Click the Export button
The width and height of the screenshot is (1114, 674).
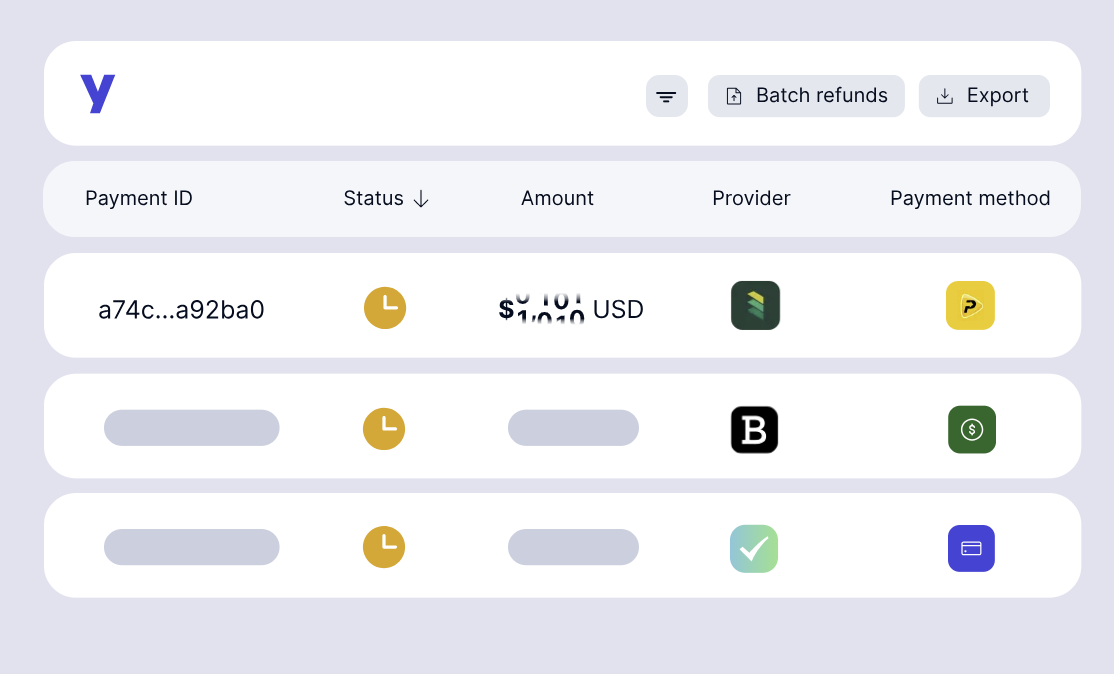(x=984, y=96)
